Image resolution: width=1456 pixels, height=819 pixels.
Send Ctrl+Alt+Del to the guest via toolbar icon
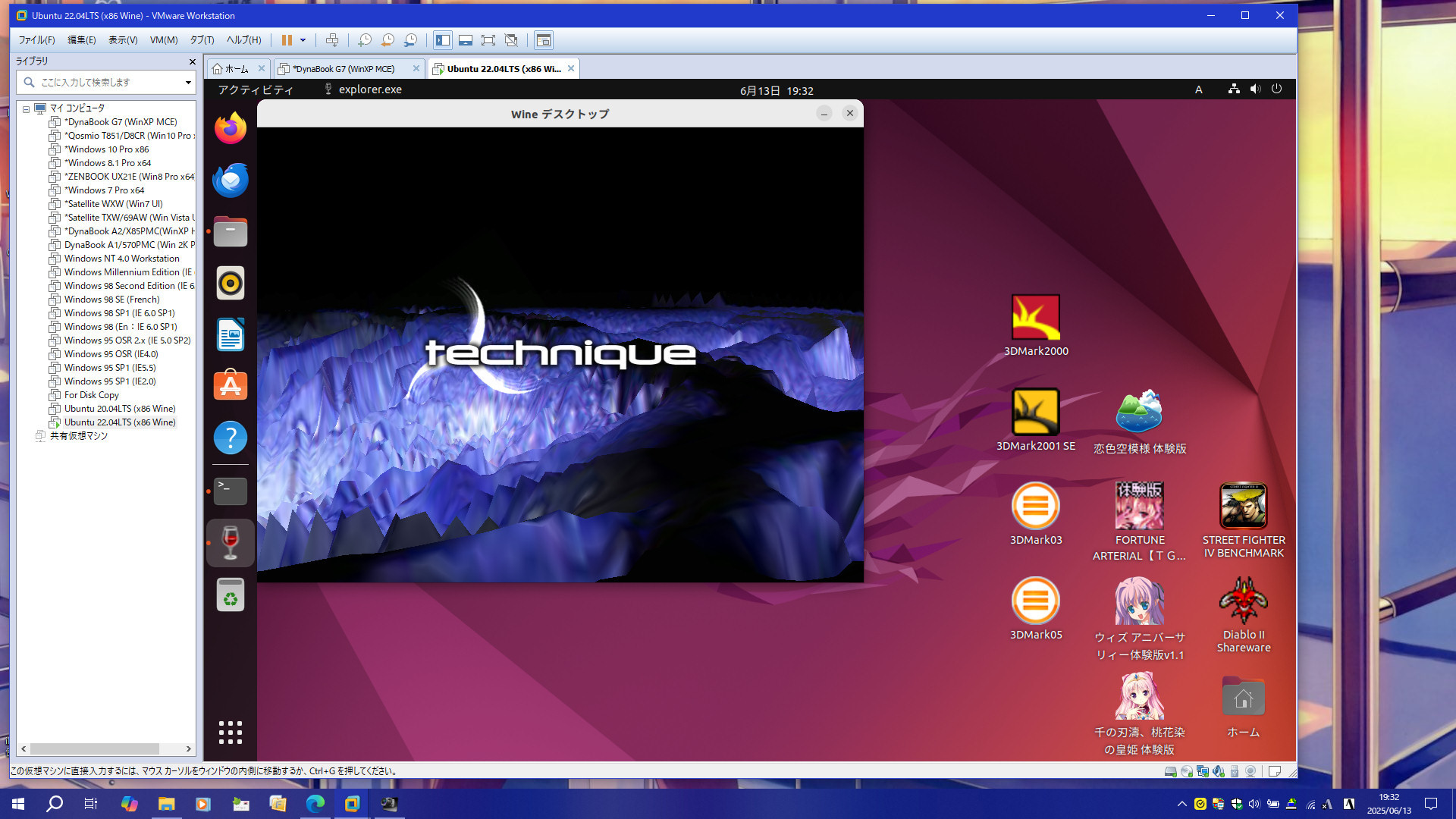point(332,40)
